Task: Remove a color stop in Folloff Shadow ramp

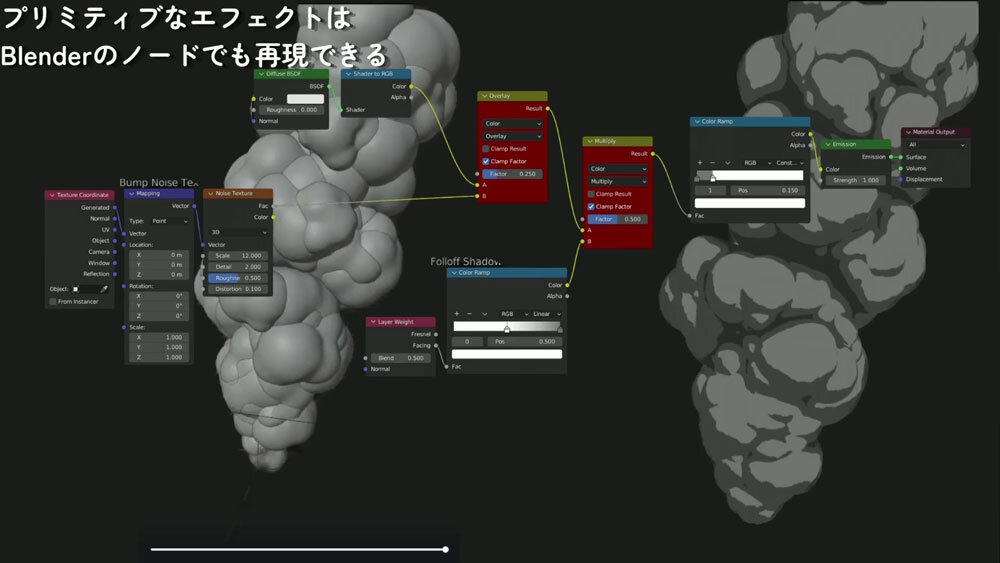Action: click(470, 313)
